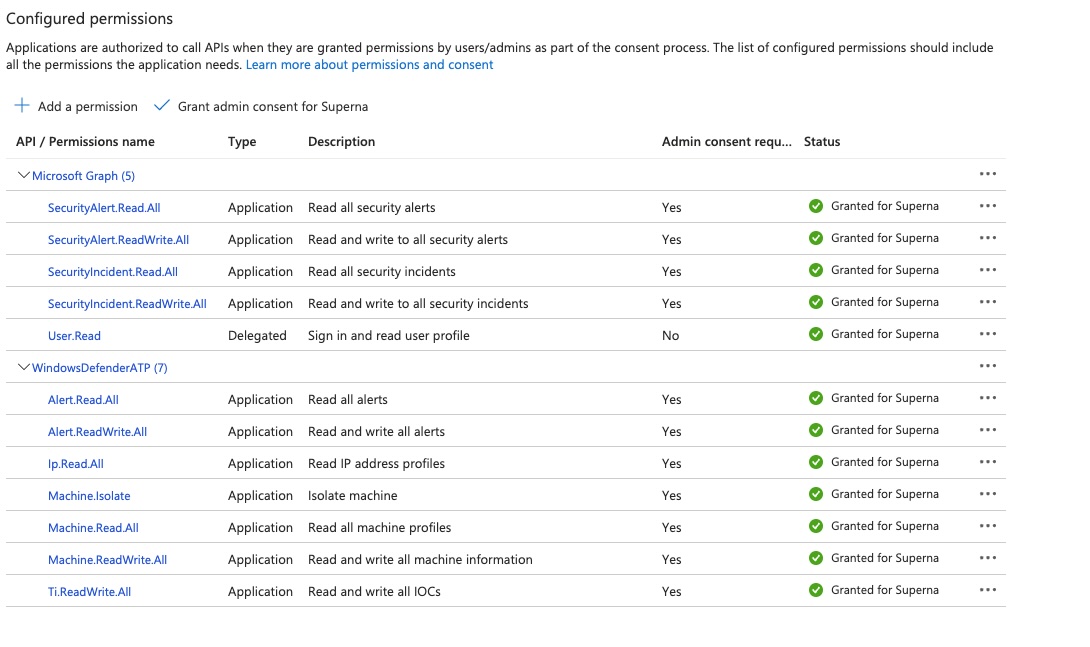Click the ellipsis icon on the WindowsDefenderATP row
The height and width of the screenshot is (647, 1090).
click(x=988, y=366)
